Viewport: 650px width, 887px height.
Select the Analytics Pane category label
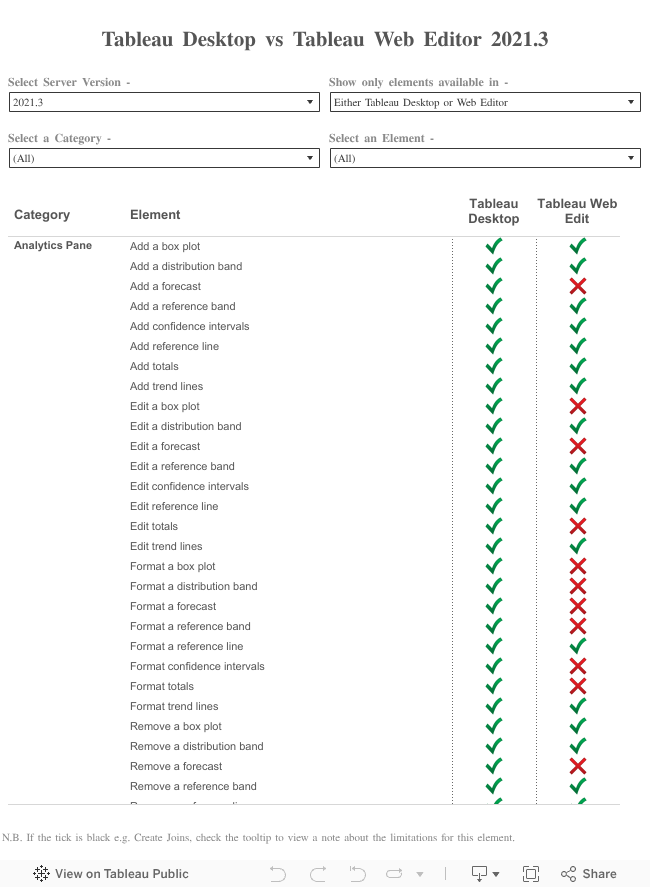53,246
